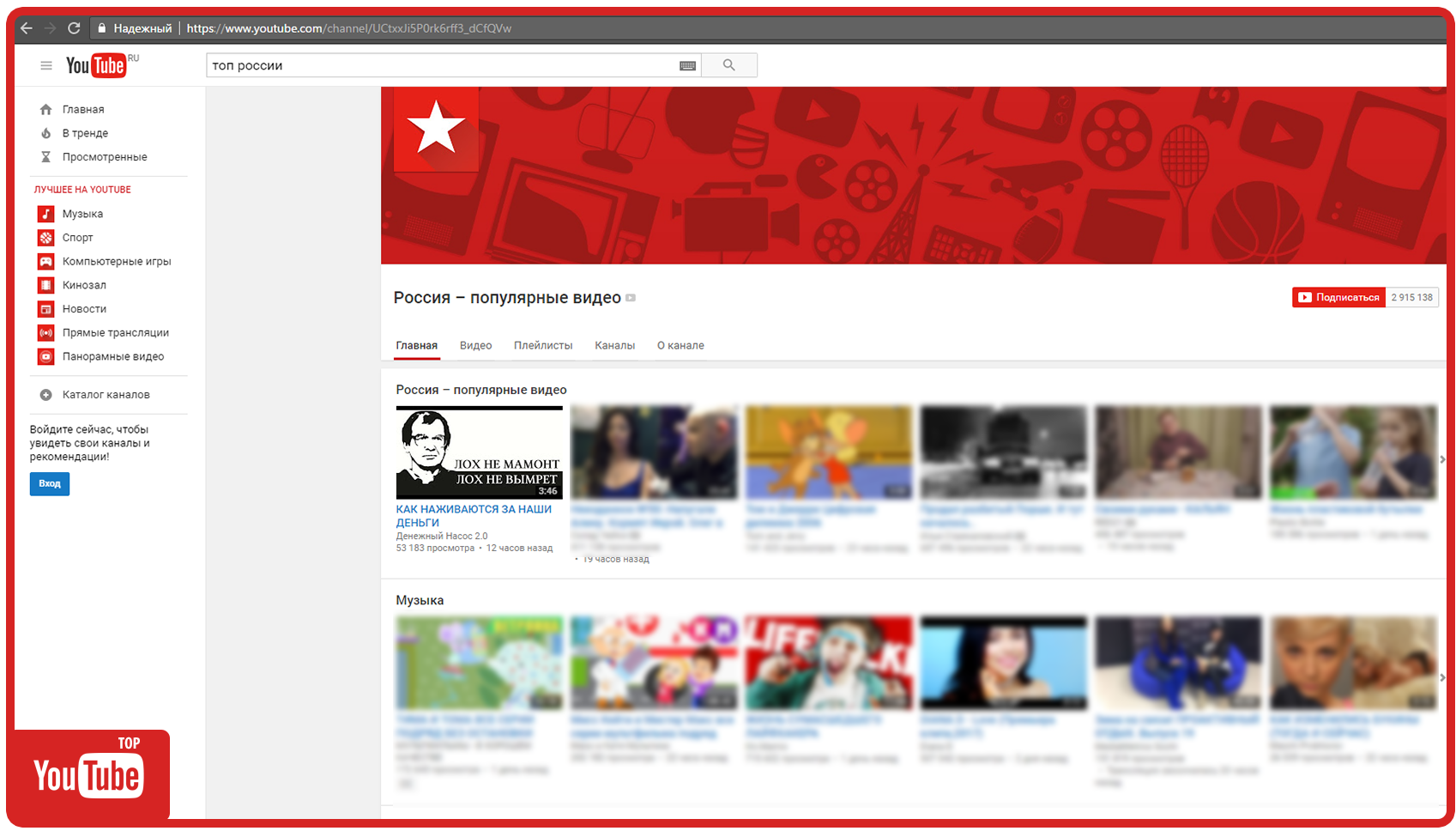Screen dimensions: 1456x831
Task: Select the Прямые трансляции broadcast icon
Action: 45,332
